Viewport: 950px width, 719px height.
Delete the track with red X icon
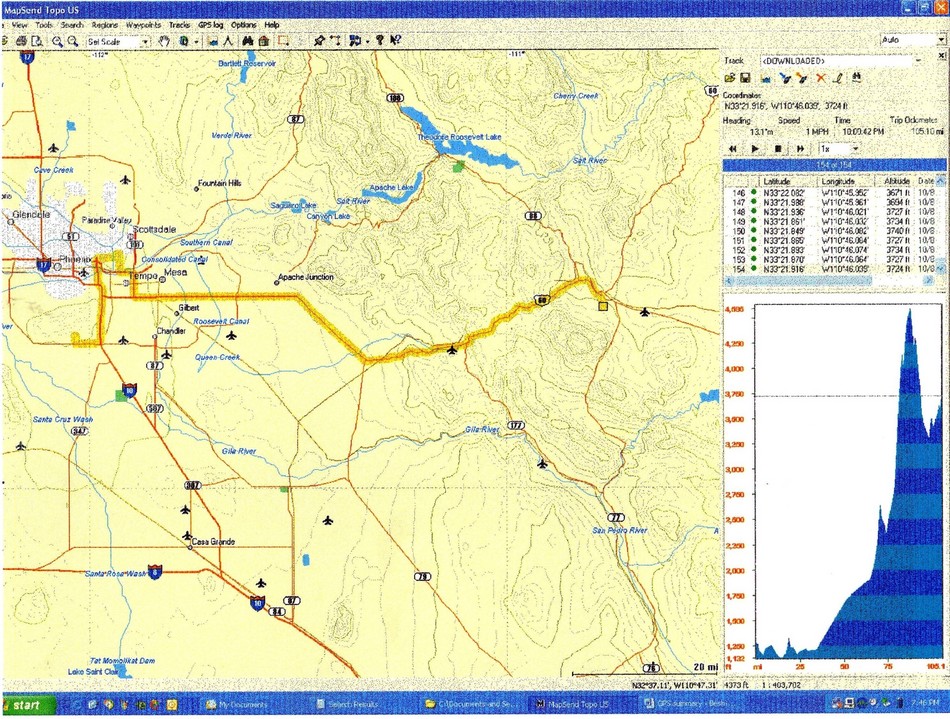click(x=821, y=78)
